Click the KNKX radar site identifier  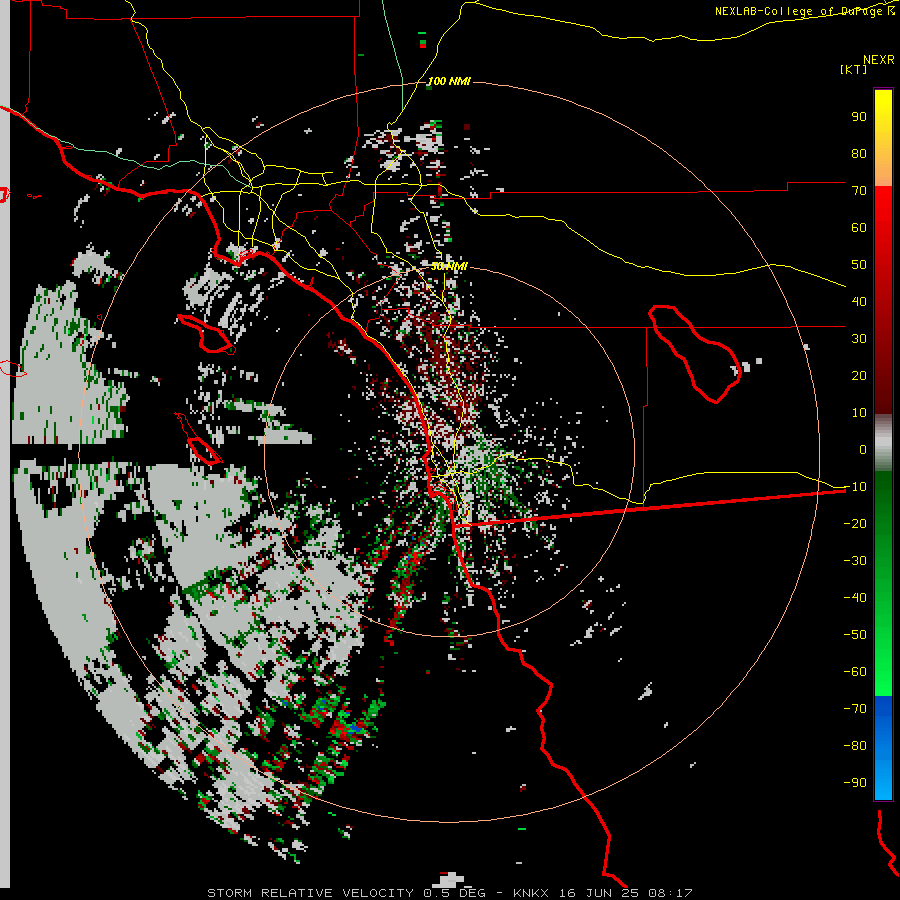530,893
